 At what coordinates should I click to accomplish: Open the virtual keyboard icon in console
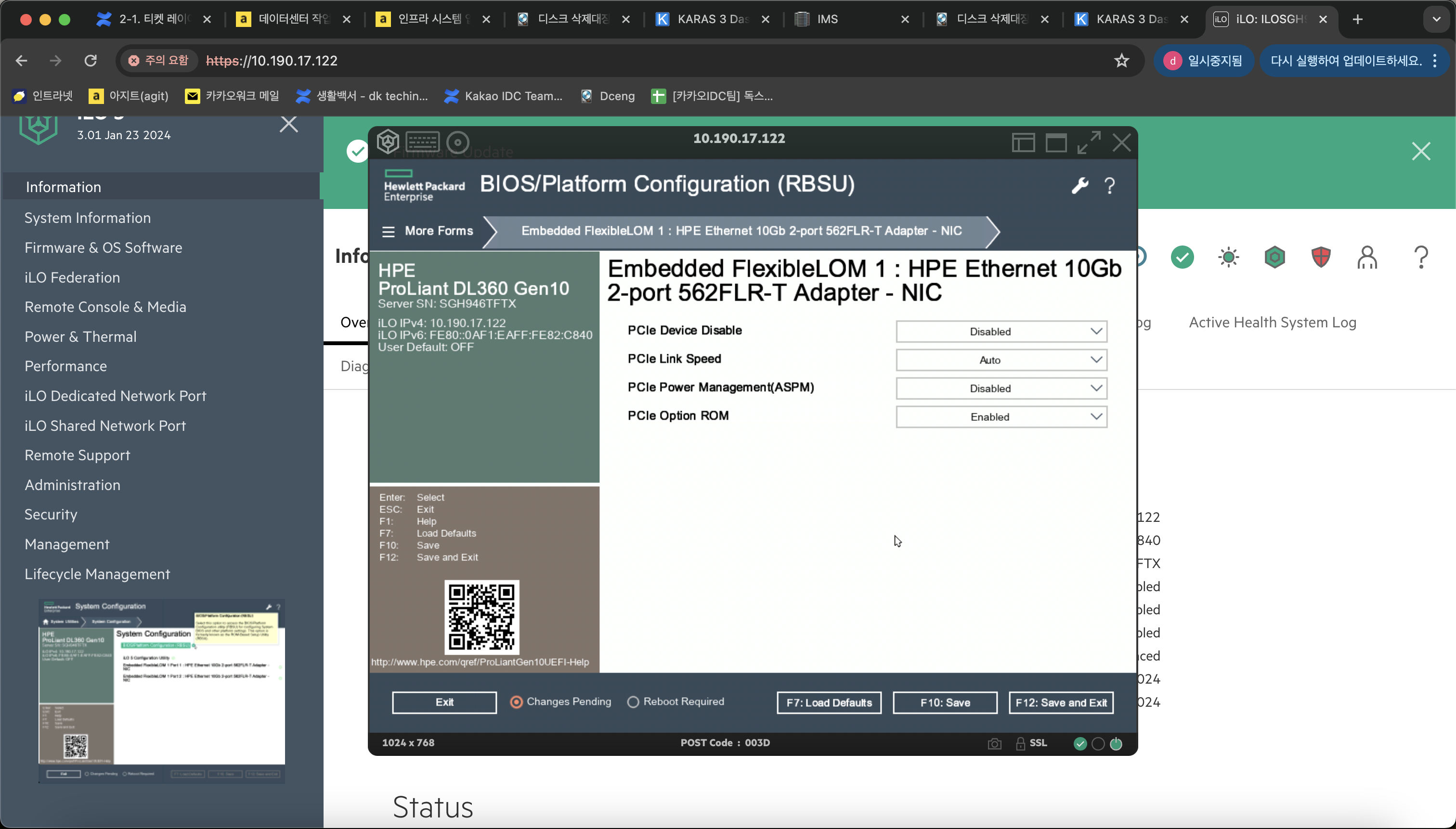[x=423, y=142]
